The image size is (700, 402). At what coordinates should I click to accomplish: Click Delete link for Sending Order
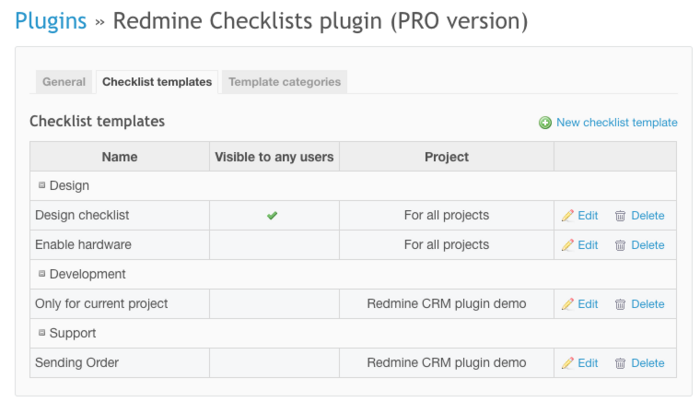click(x=647, y=363)
